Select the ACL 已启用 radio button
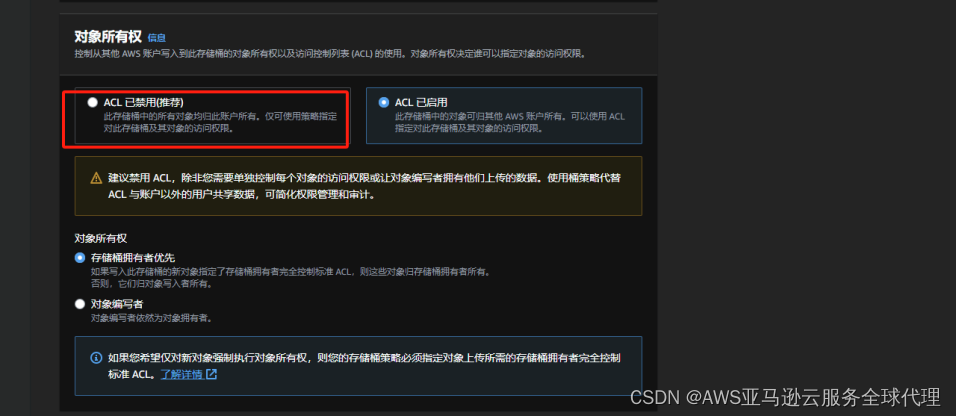Screen dimensions: 957x417 [383, 103]
